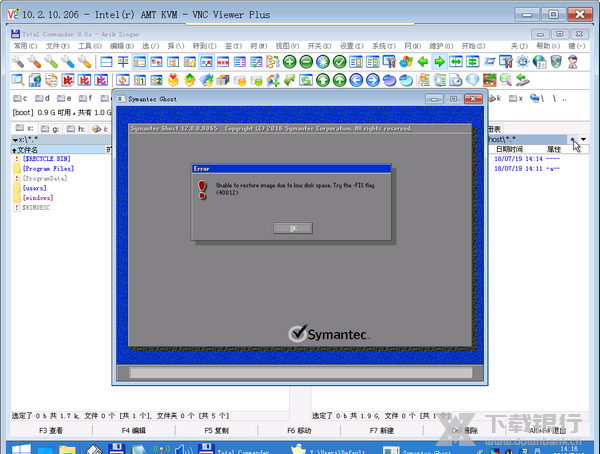600x454 pixels.
Task: Click the orange-handled wrench icon
Action: [x=34, y=62]
